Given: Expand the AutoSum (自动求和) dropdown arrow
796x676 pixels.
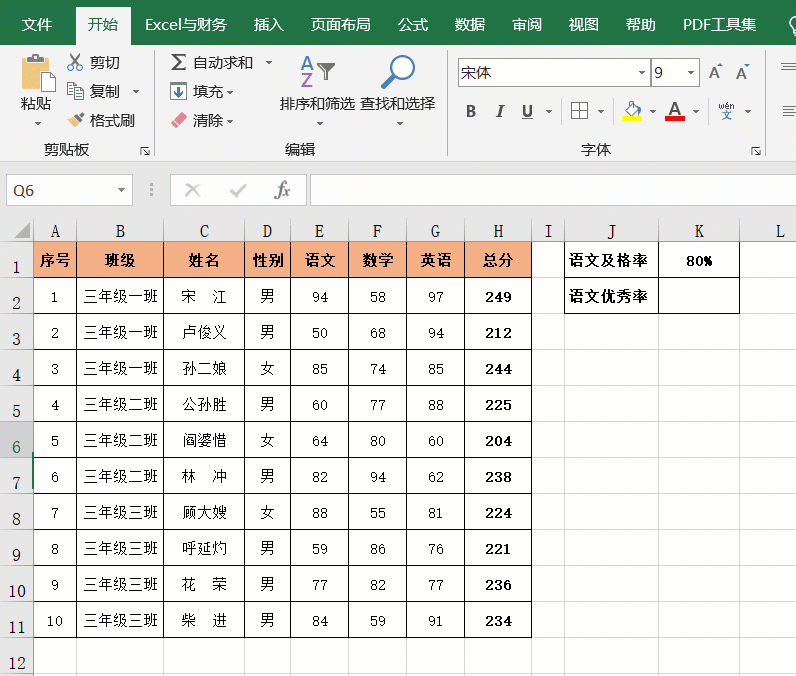Looking at the screenshot, I should [268, 62].
